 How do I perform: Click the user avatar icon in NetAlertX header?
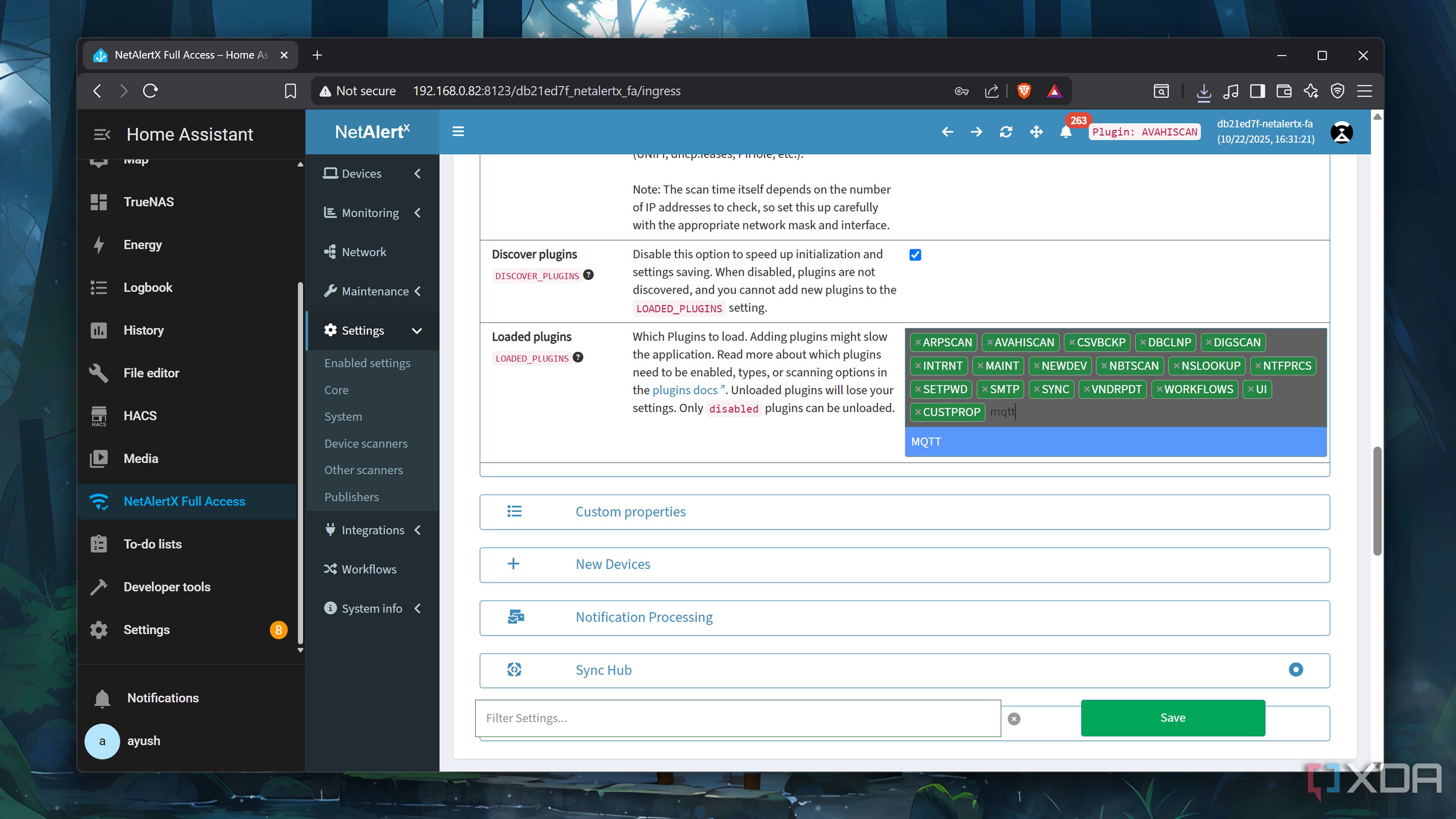tap(1342, 132)
